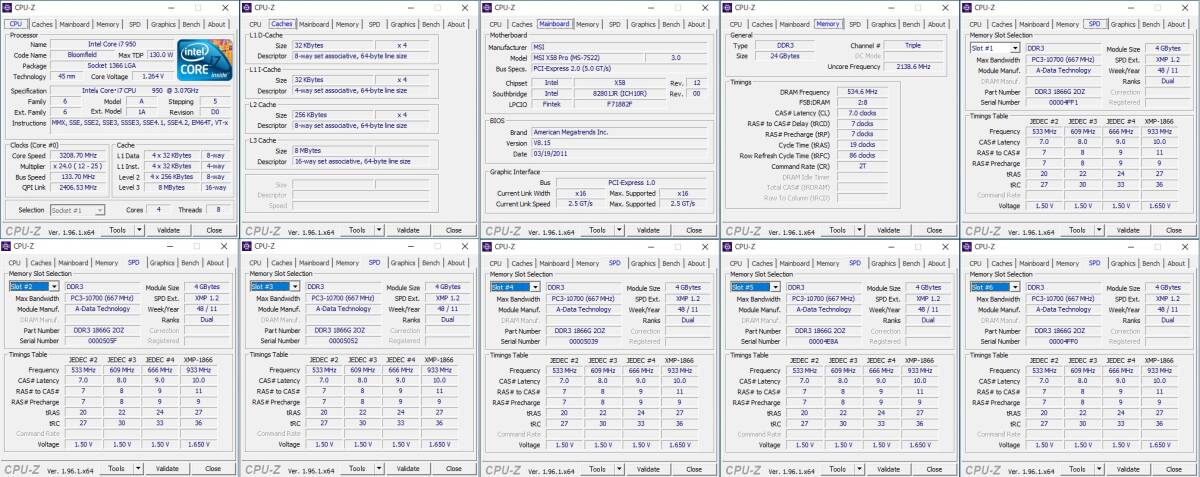1200x477 pixels.
Task: Open the Slot #5 memory slot dropdown
Action: [775, 286]
